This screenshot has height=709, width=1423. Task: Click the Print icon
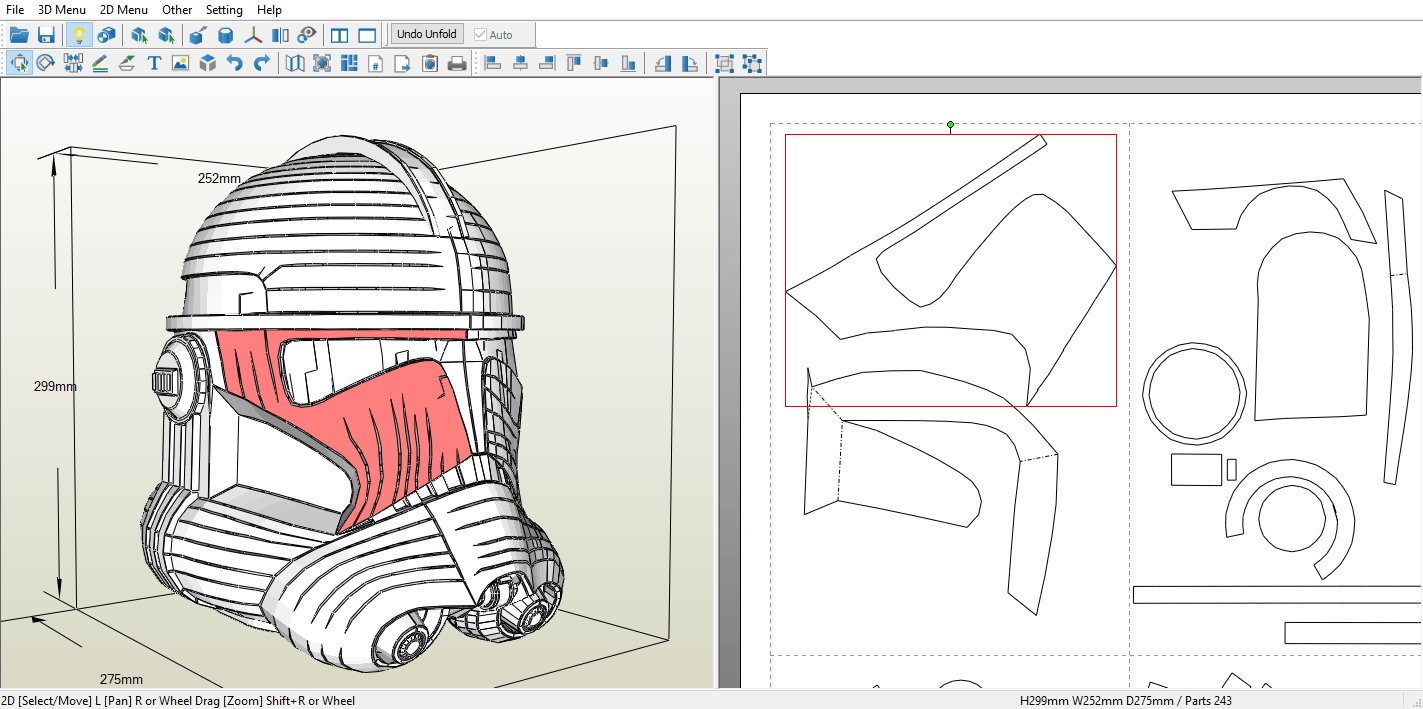pos(457,63)
